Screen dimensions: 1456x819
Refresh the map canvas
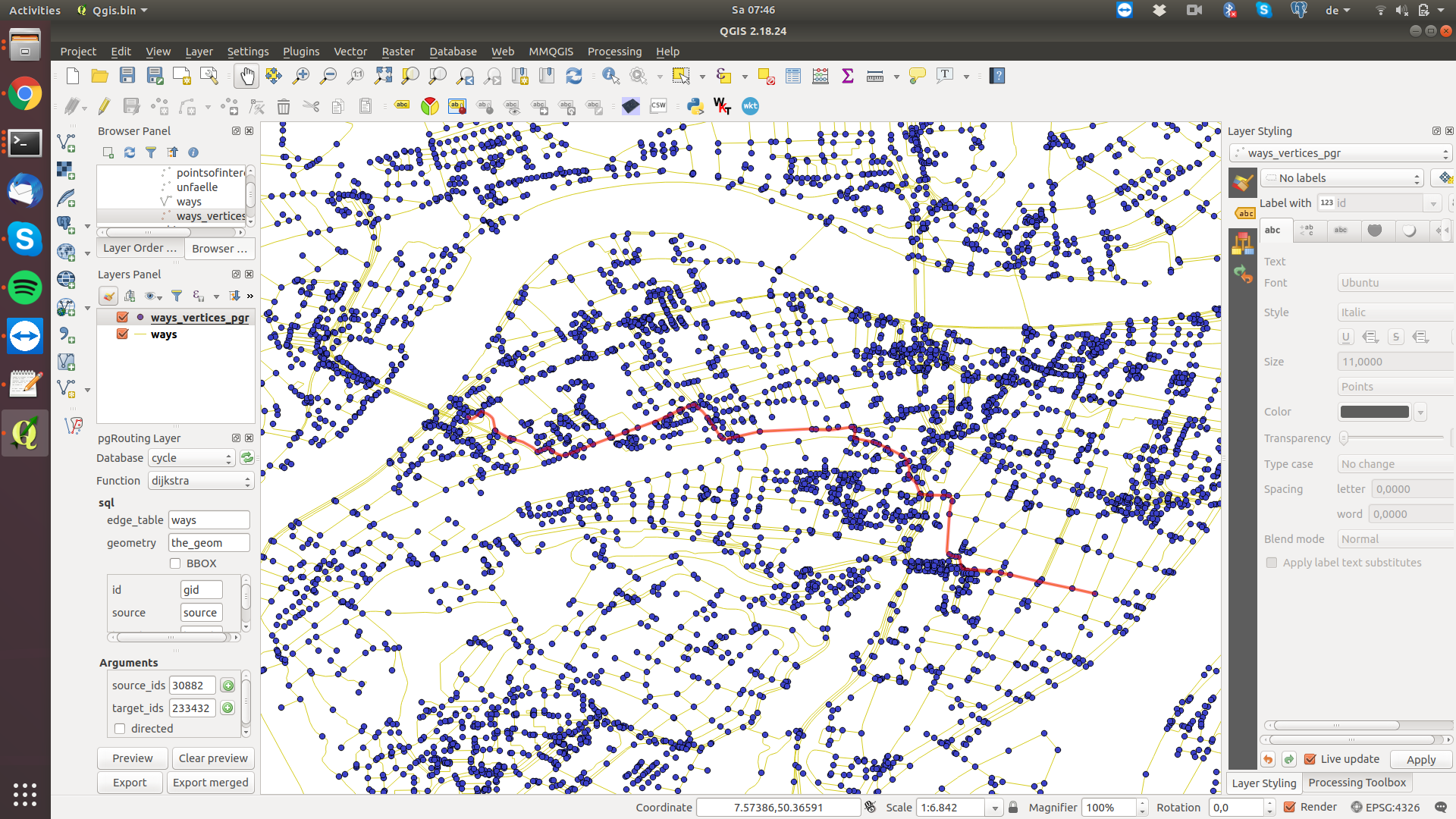(574, 76)
